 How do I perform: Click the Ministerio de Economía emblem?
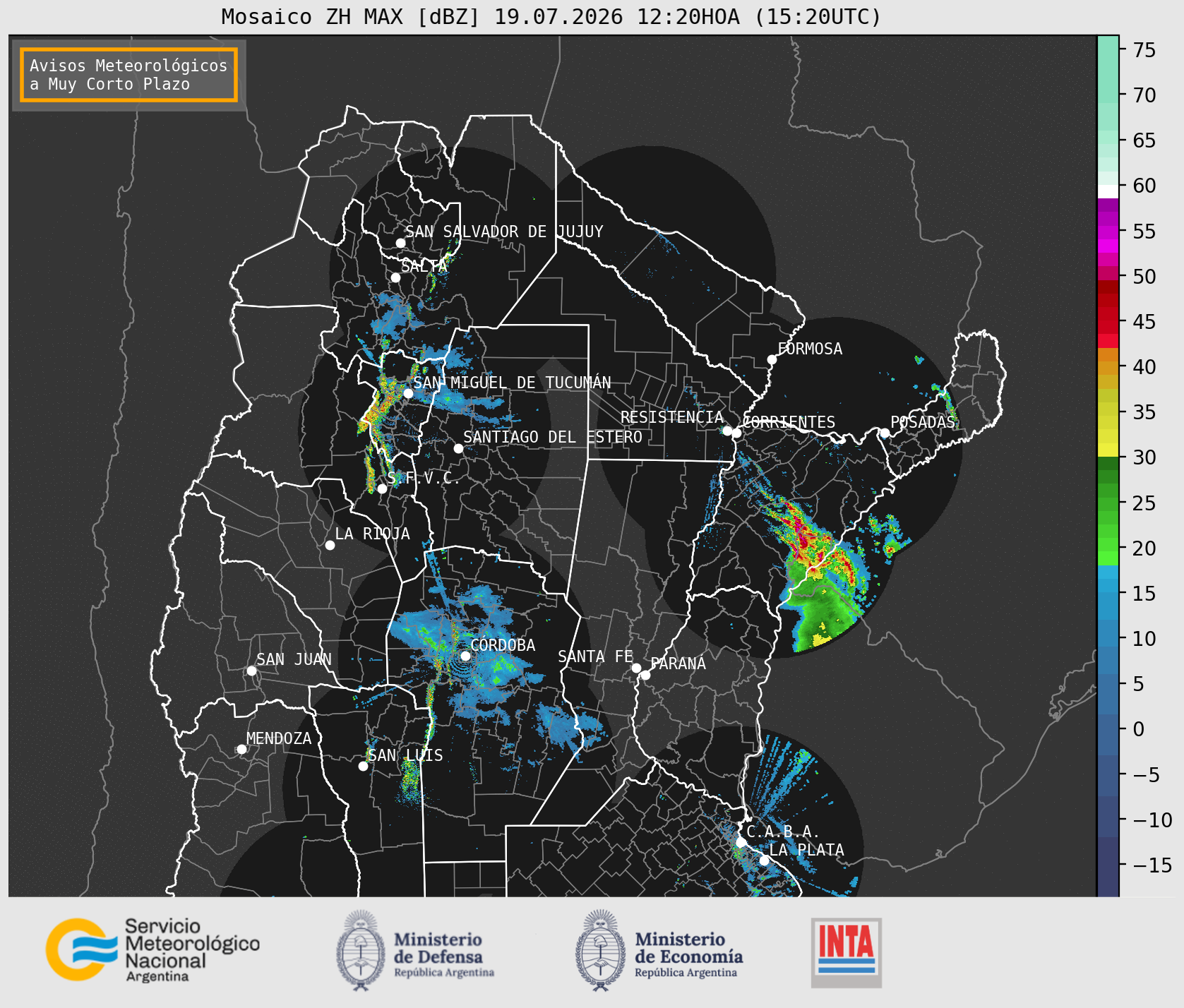click(x=602, y=950)
